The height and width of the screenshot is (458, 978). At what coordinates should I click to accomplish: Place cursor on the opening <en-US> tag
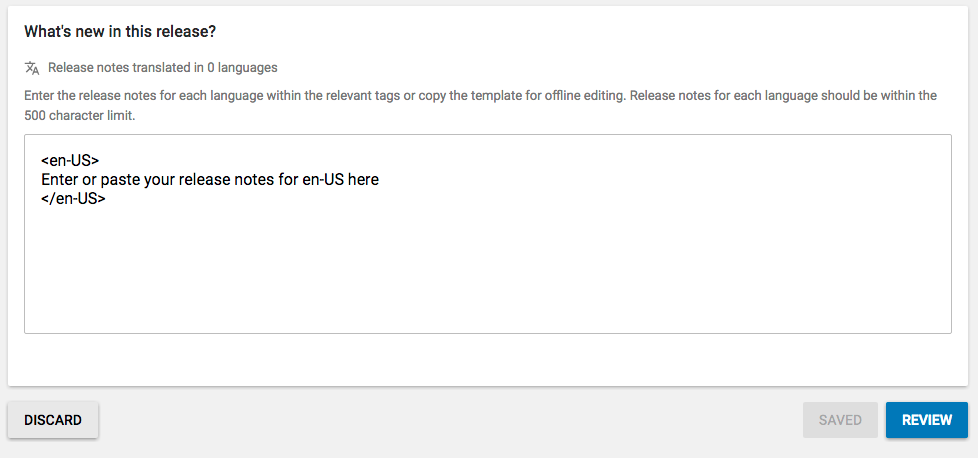point(70,161)
